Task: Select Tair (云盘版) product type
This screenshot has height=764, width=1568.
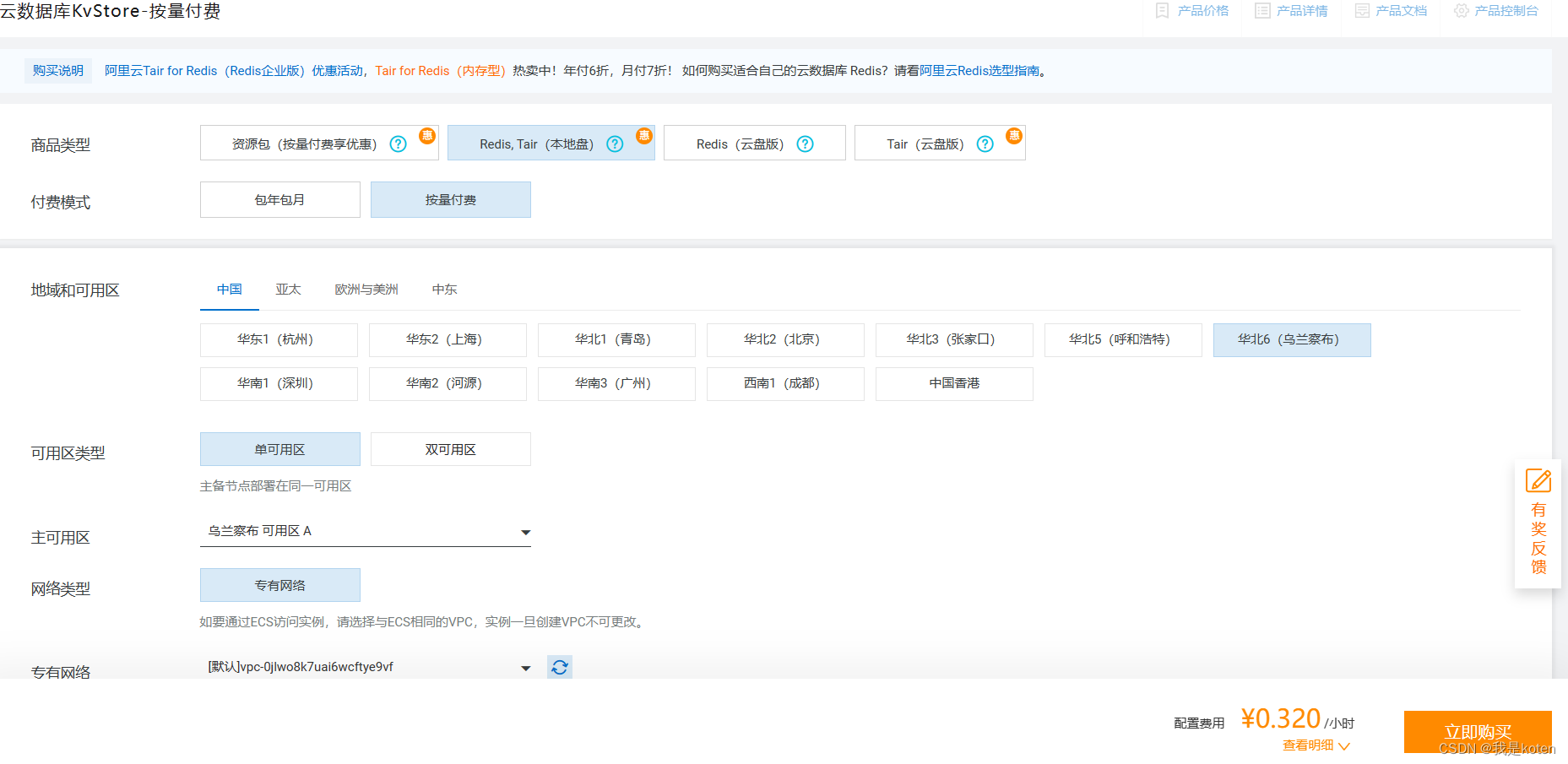Action: click(940, 144)
